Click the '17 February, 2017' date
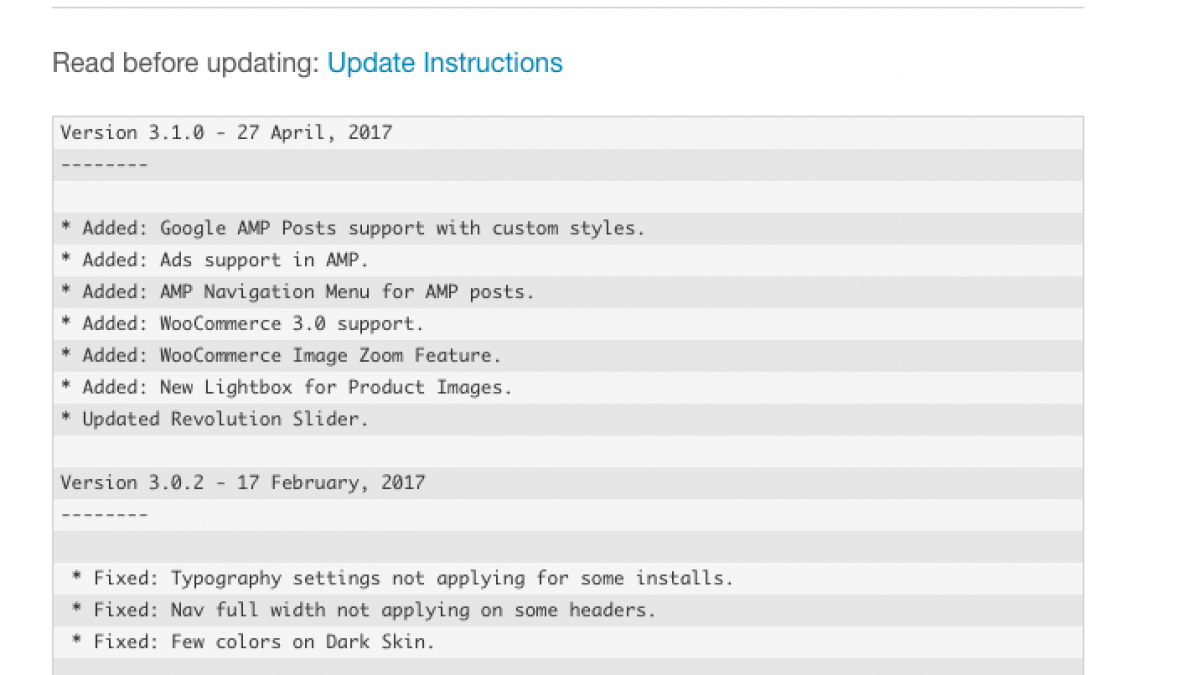 click(x=330, y=483)
